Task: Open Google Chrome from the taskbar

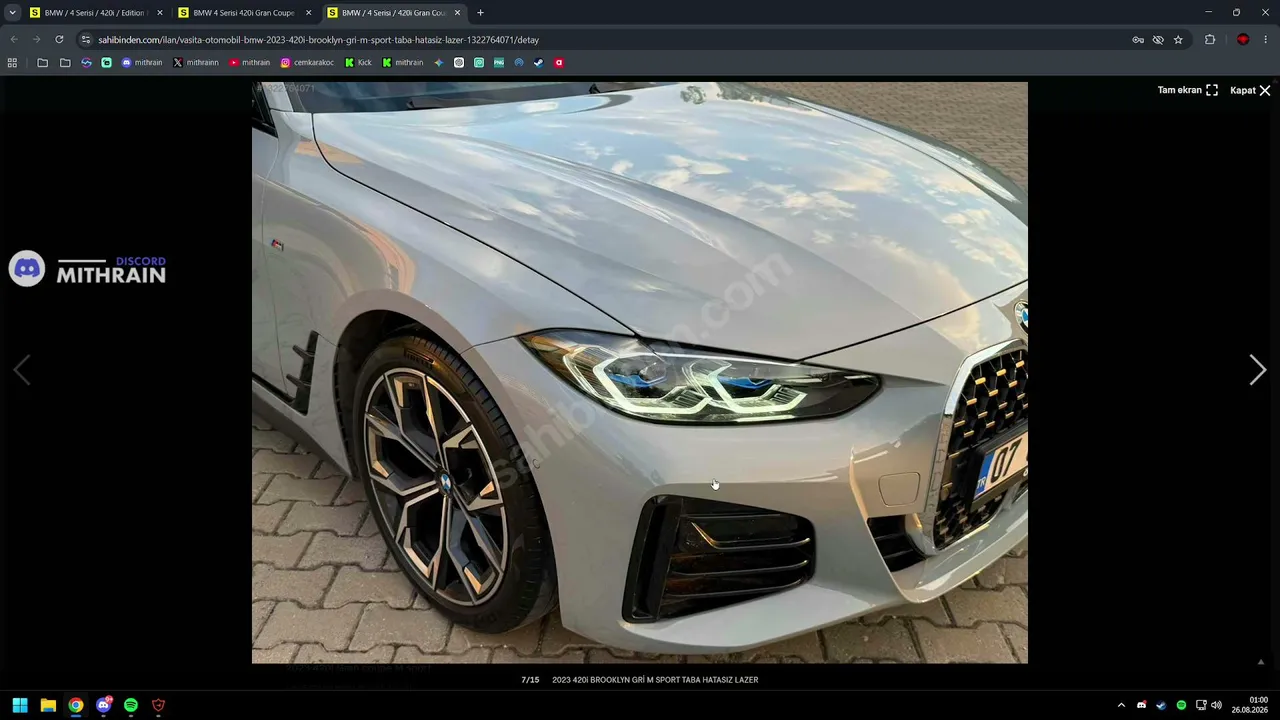Action: pyautogui.click(x=75, y=705)
